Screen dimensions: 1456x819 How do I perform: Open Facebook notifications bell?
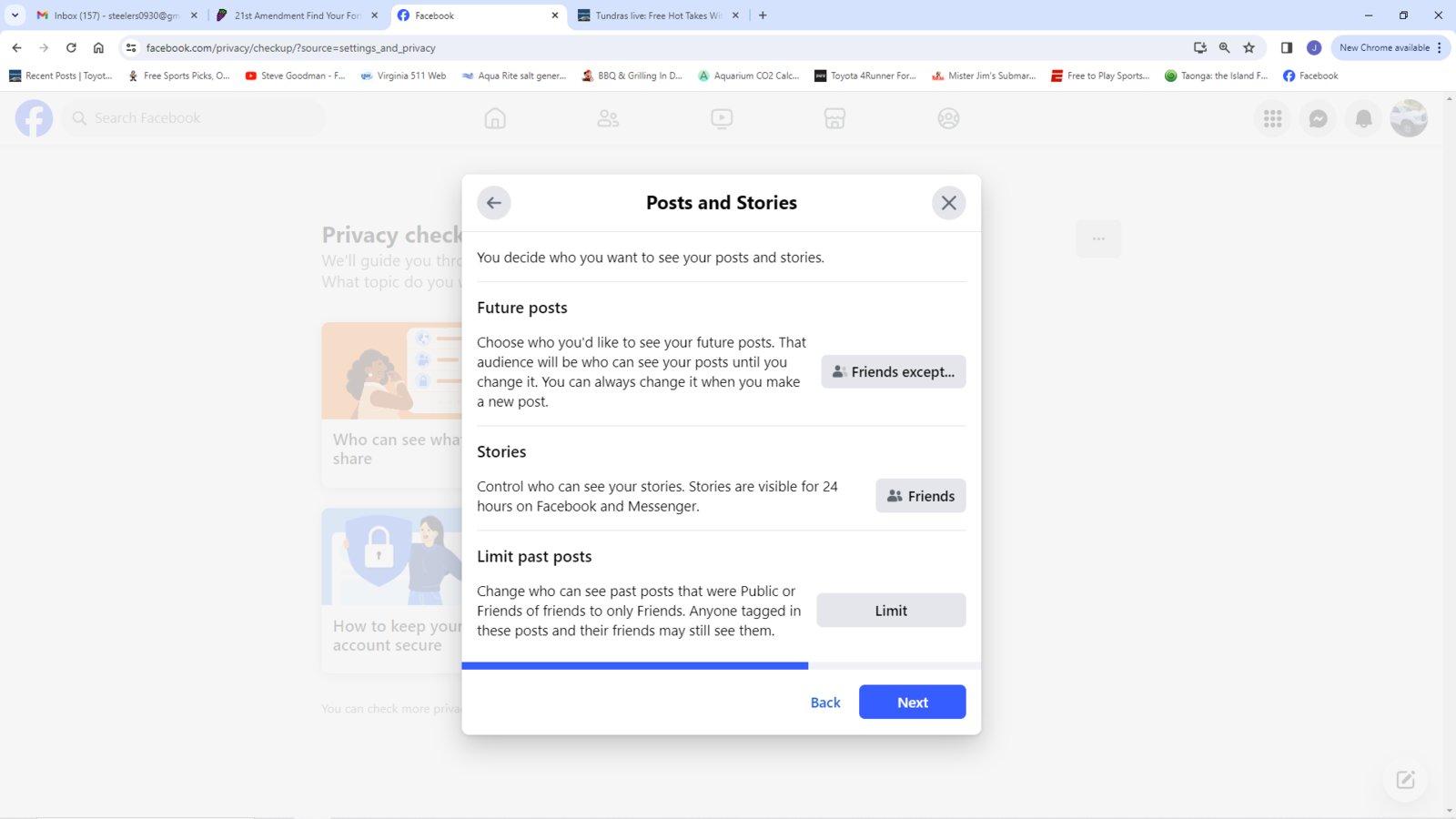click(1363, 118)
